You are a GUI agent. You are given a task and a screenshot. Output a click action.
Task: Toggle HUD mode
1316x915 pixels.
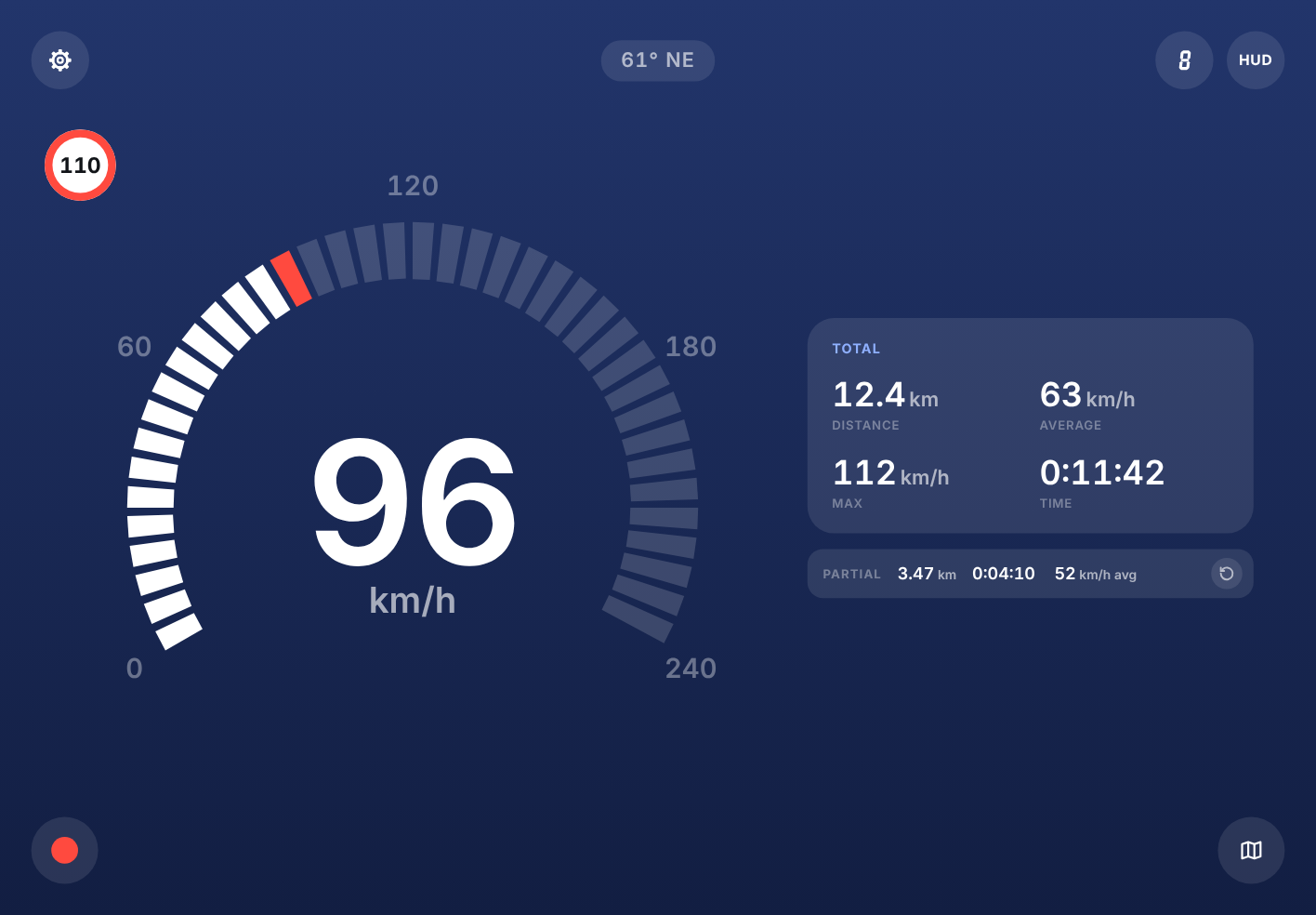point(1256,60)
